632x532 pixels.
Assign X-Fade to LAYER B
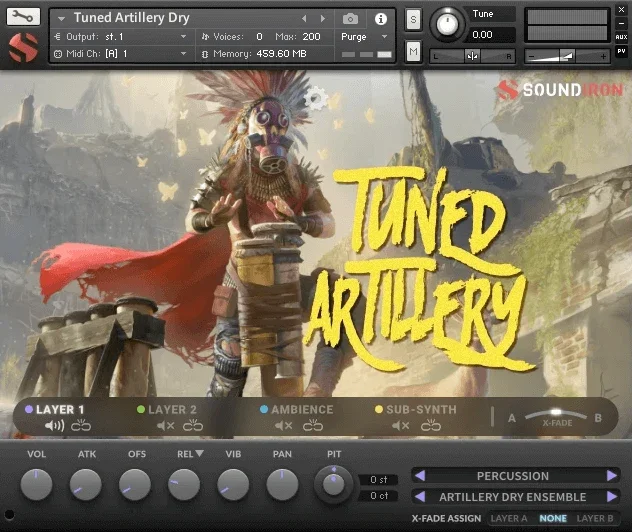click(x=595, y=518)
